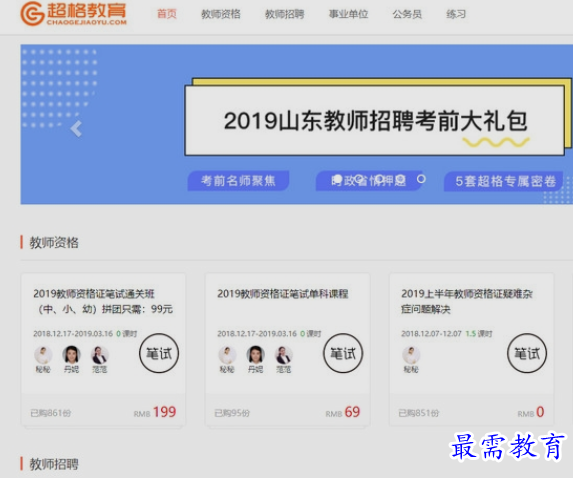Open the 事业单位 nav tab
This screenshot has width=573, height=478.
[348, 14]
